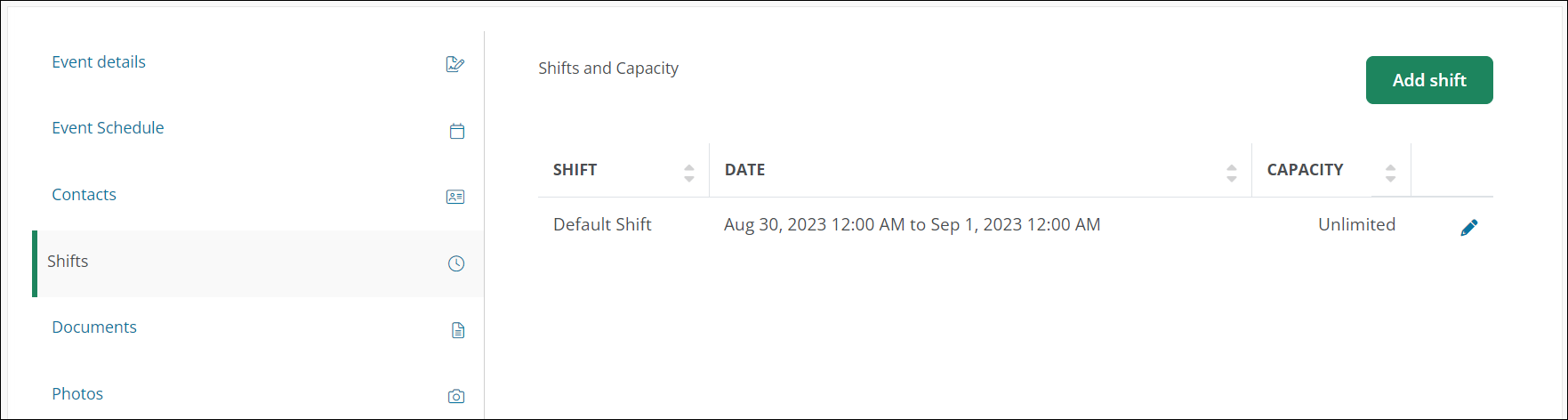Click the Event Schedule calendar icon
The width and height of the screenshot is (1568, 420).
pos(457,131)
